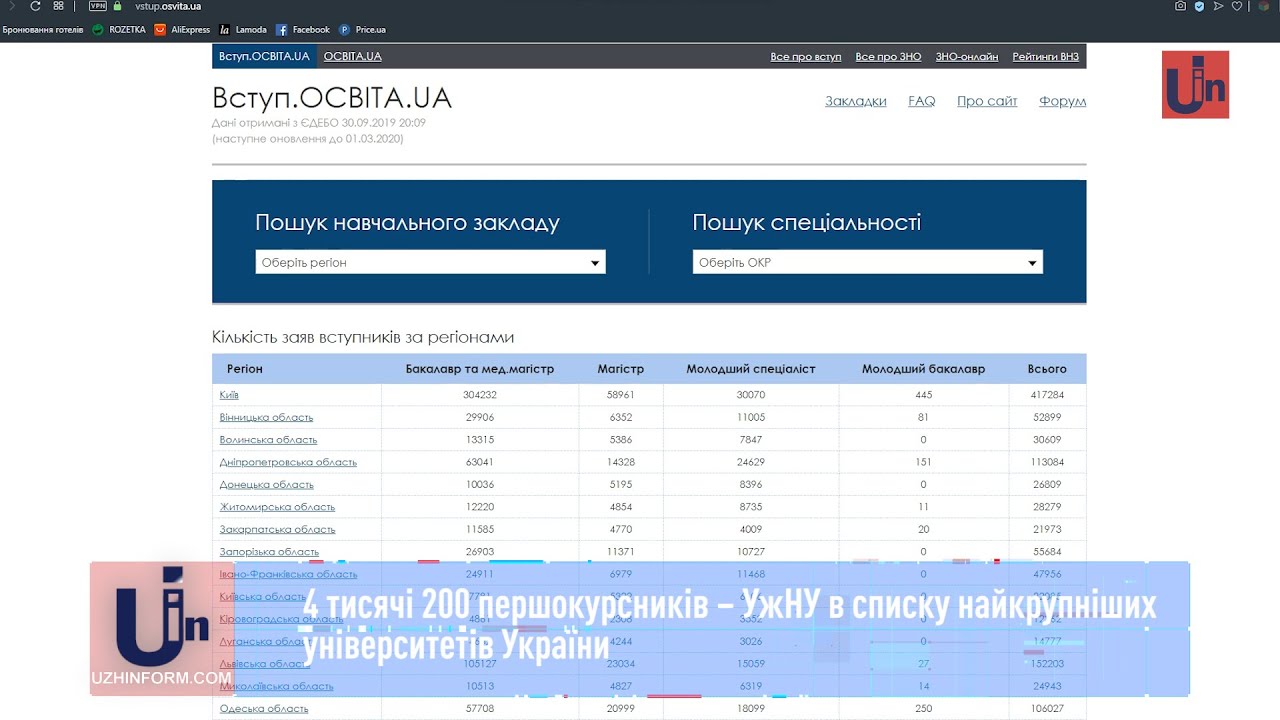Select the Вступ.ОСВІТА.UA tab

[x=264, y=56]
